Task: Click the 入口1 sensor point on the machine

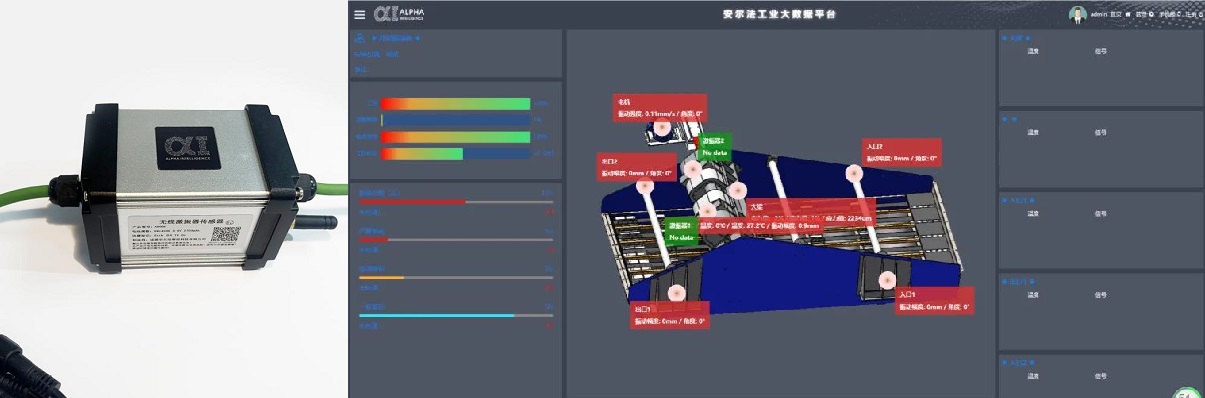Action: coord(887,282)
